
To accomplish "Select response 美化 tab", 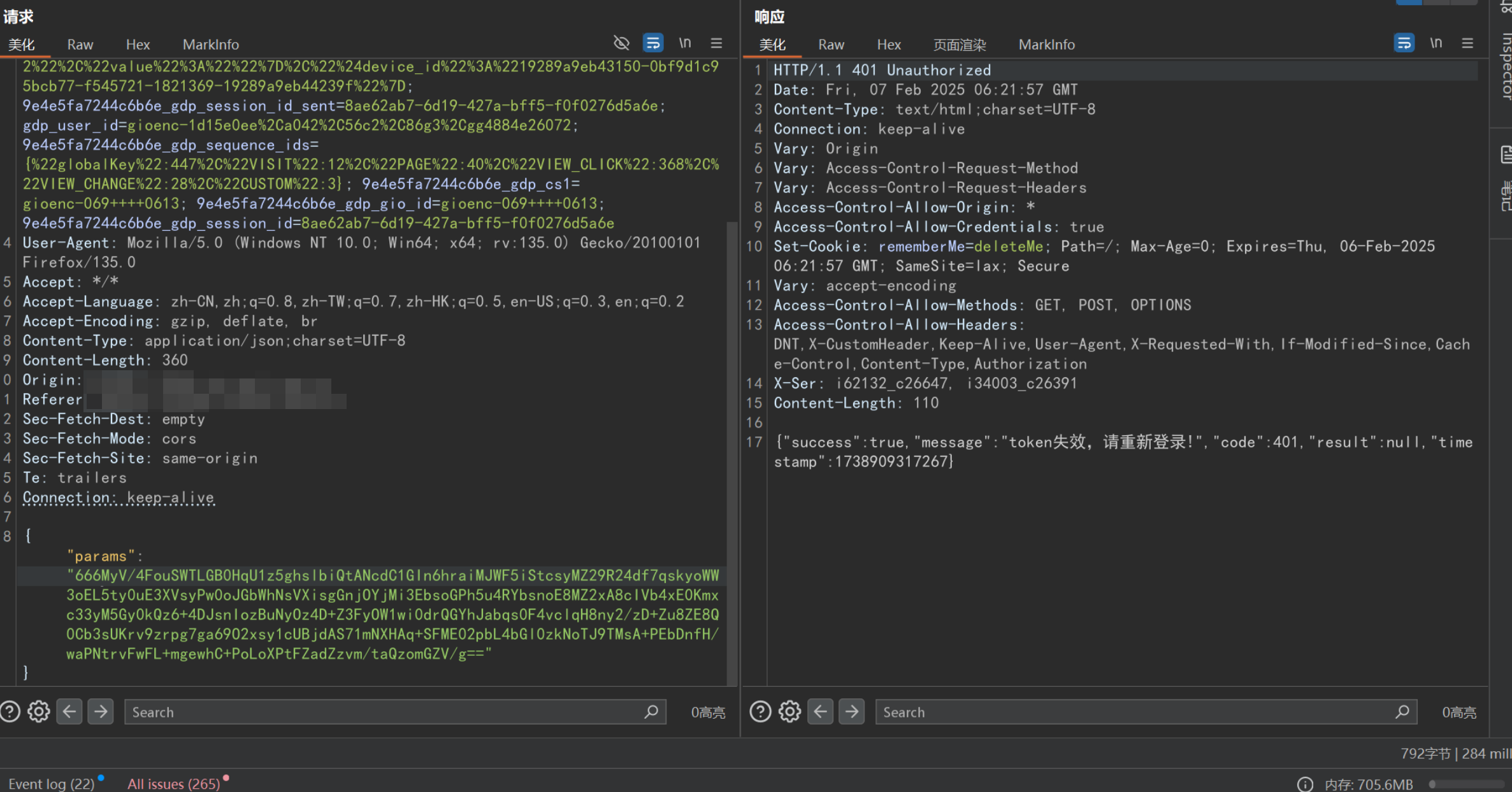I will point(772,45).
